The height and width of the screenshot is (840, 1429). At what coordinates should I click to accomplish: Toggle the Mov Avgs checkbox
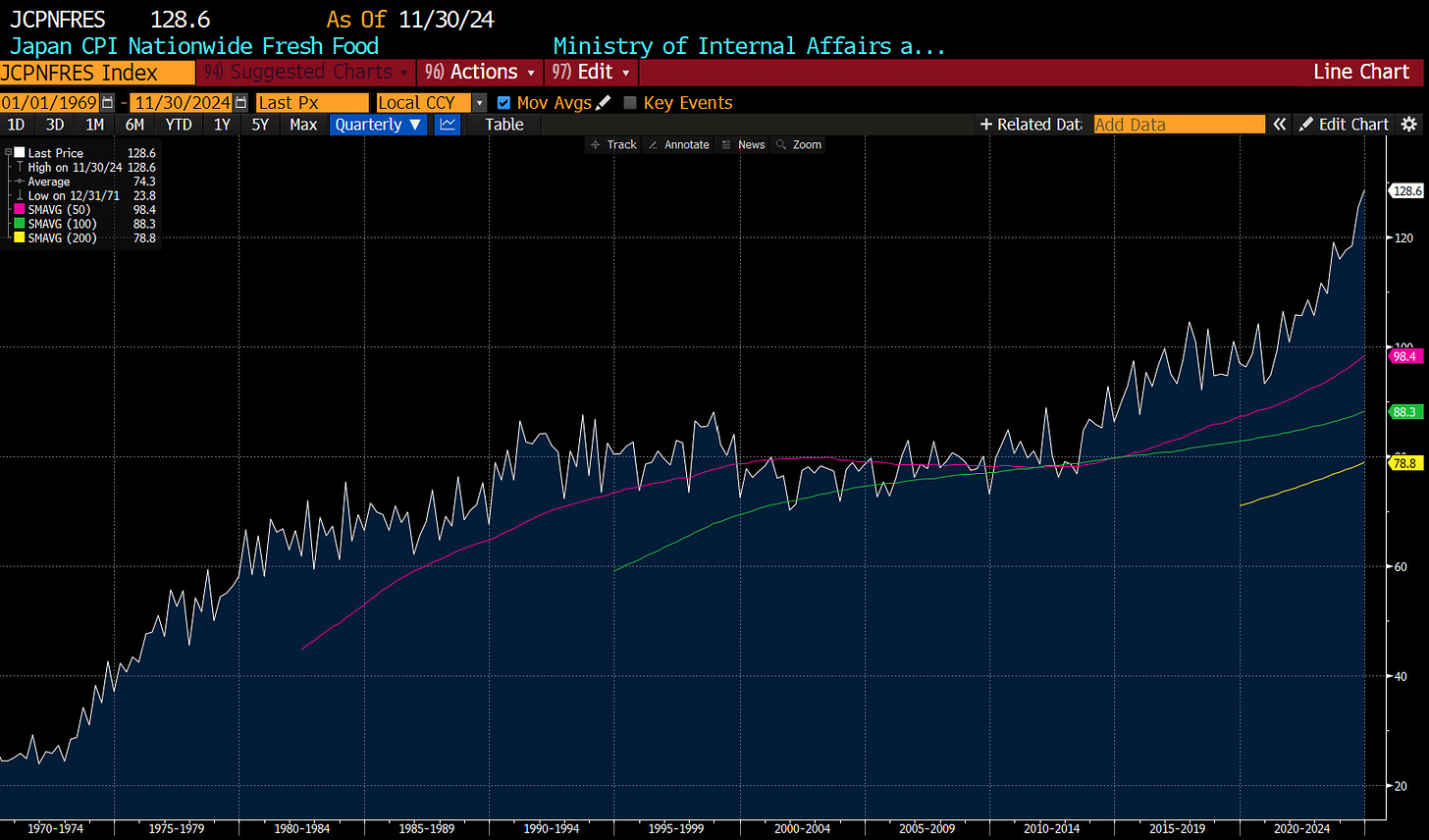[503, 103]
